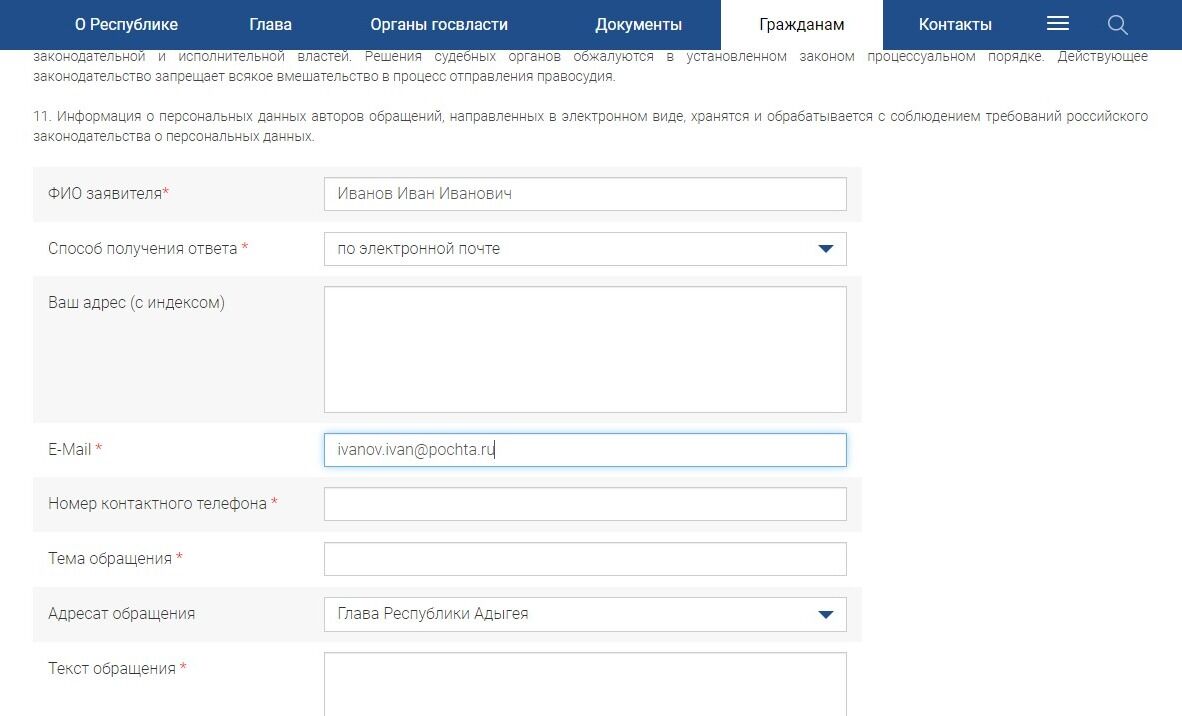1182x716 pixels.
Task: Open the Адресат обращения dropdown
Action: (585, 614)
